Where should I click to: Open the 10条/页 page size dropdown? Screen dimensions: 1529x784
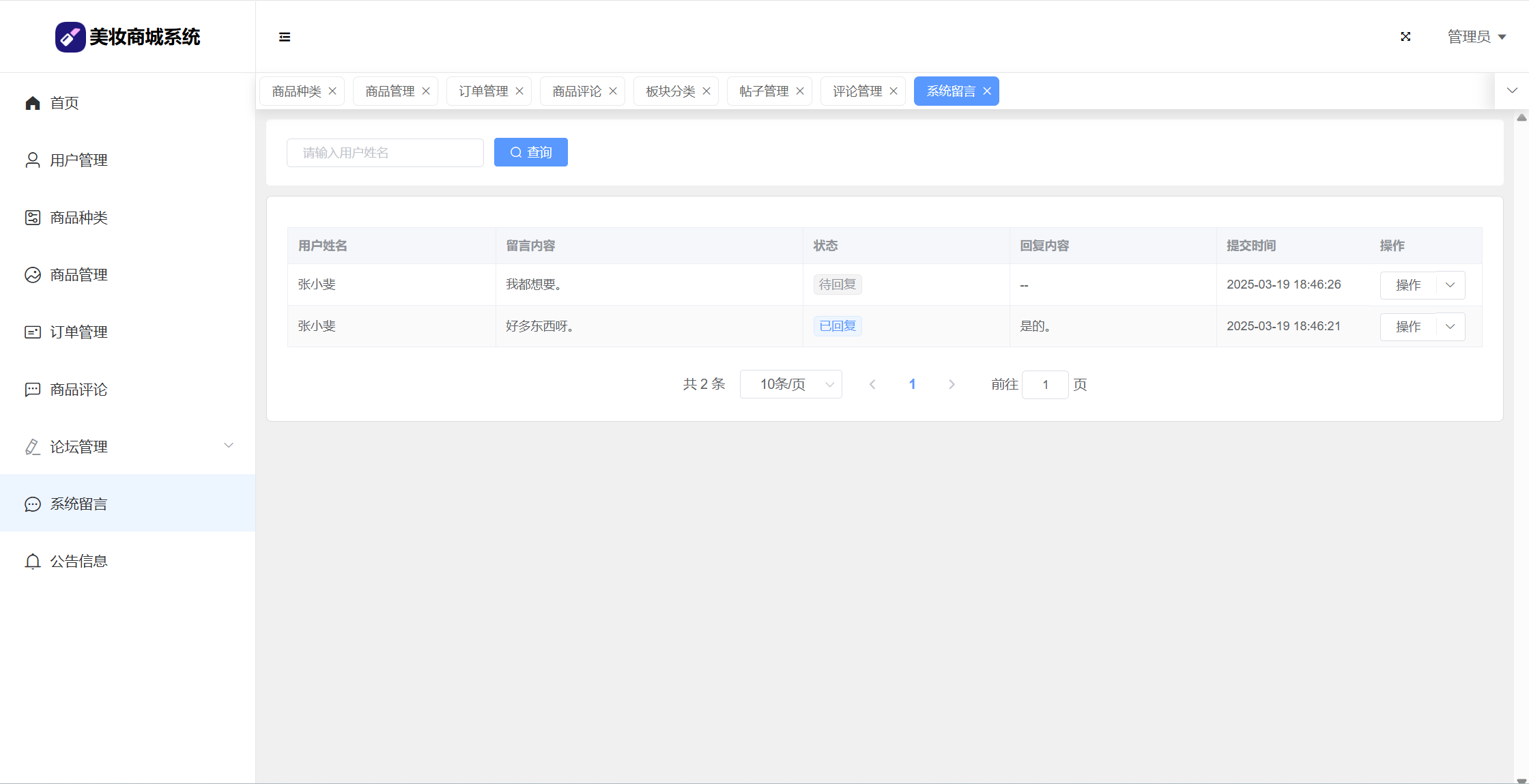click(790, 384)
